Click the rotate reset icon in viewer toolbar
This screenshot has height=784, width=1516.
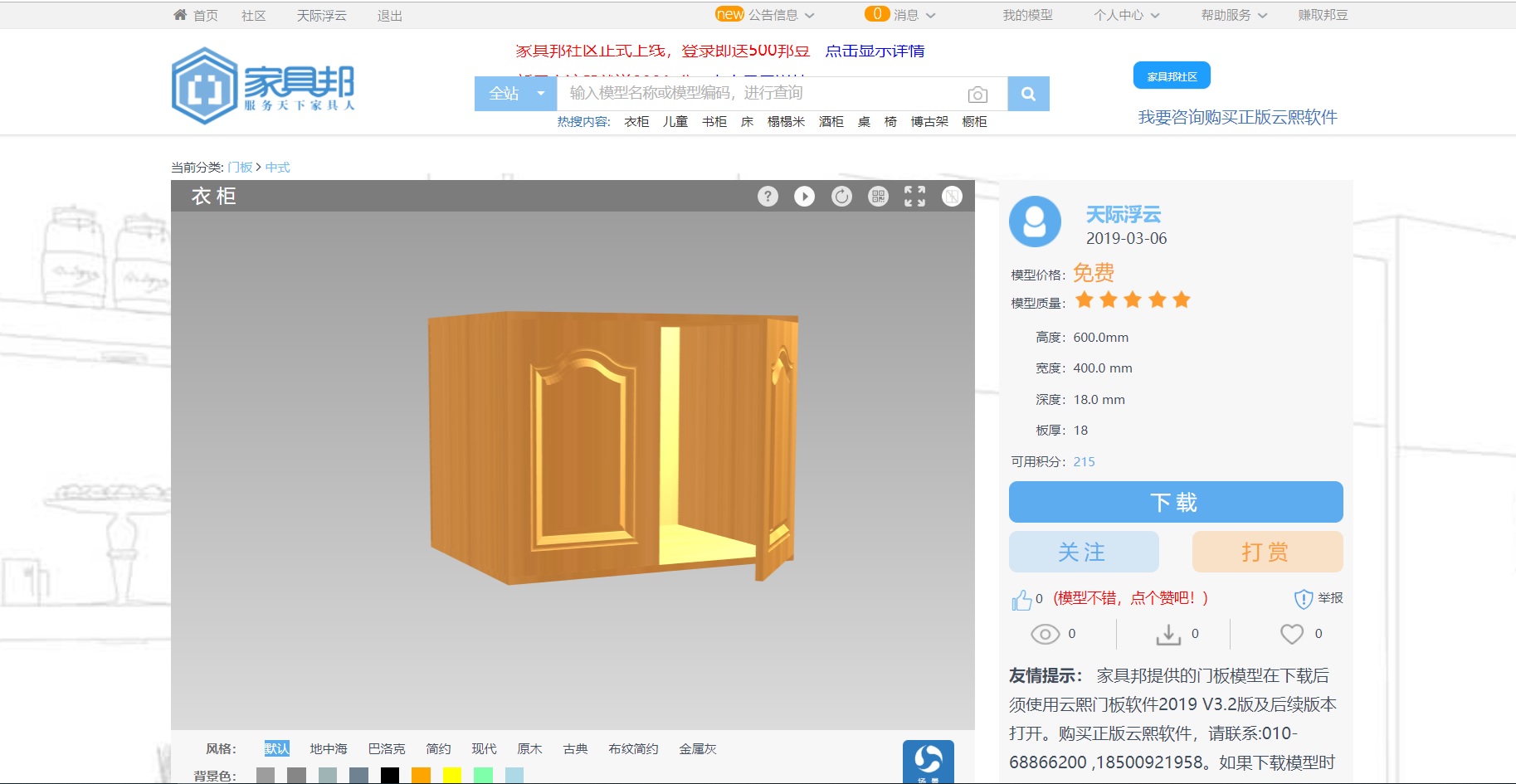click(x=841, y=197)
